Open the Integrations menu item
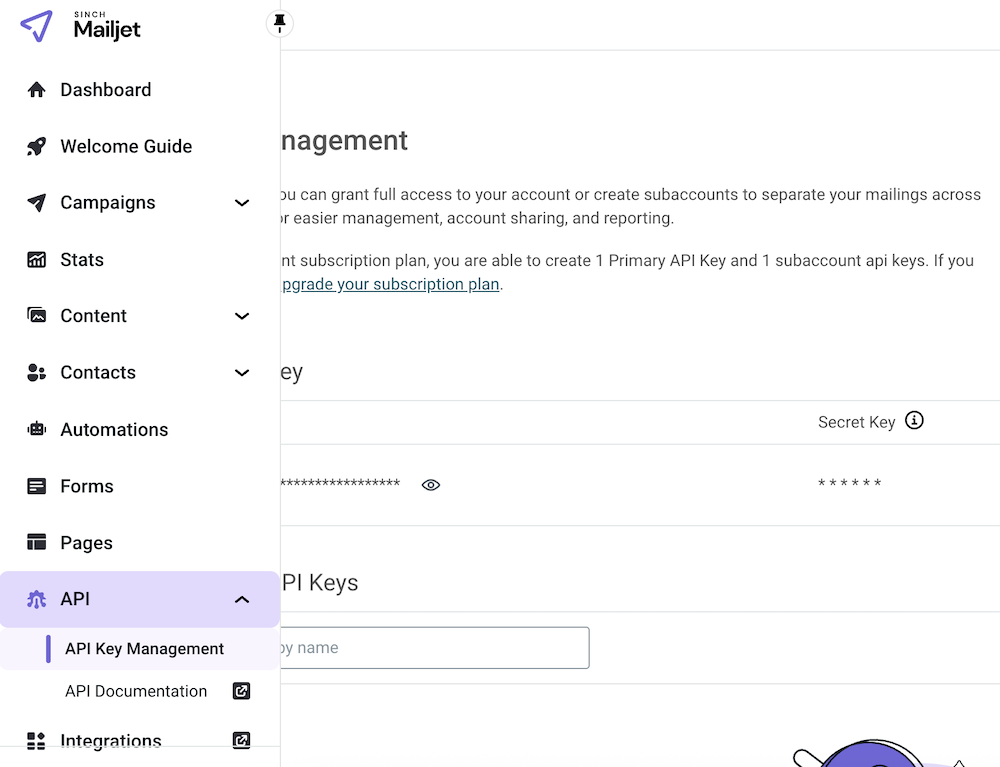The width and height of the screenshot is (1000, 767). coord(111,741)
